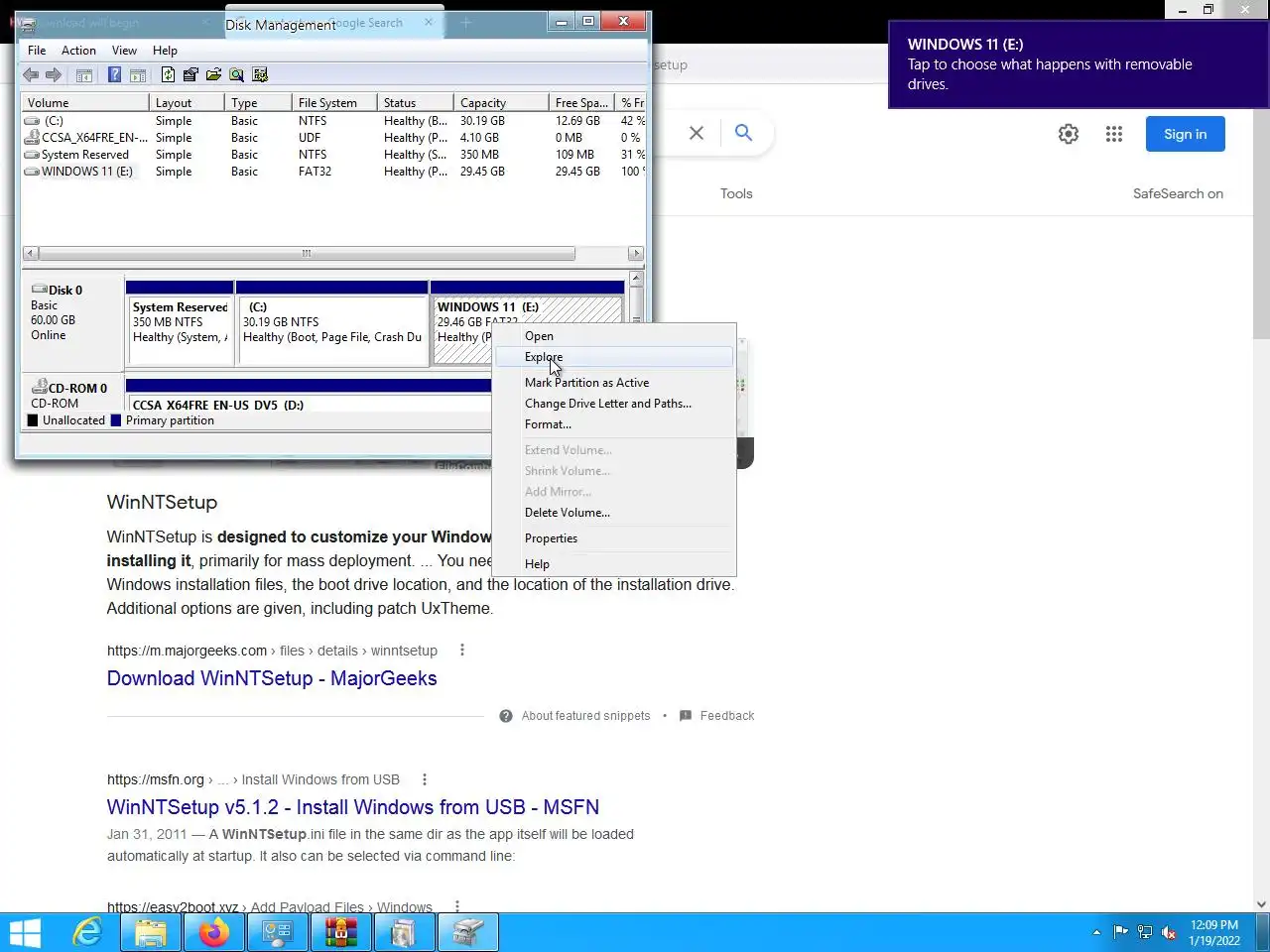
Task: Open options menu for majorgeeks result
Action: tap(462, 651)
